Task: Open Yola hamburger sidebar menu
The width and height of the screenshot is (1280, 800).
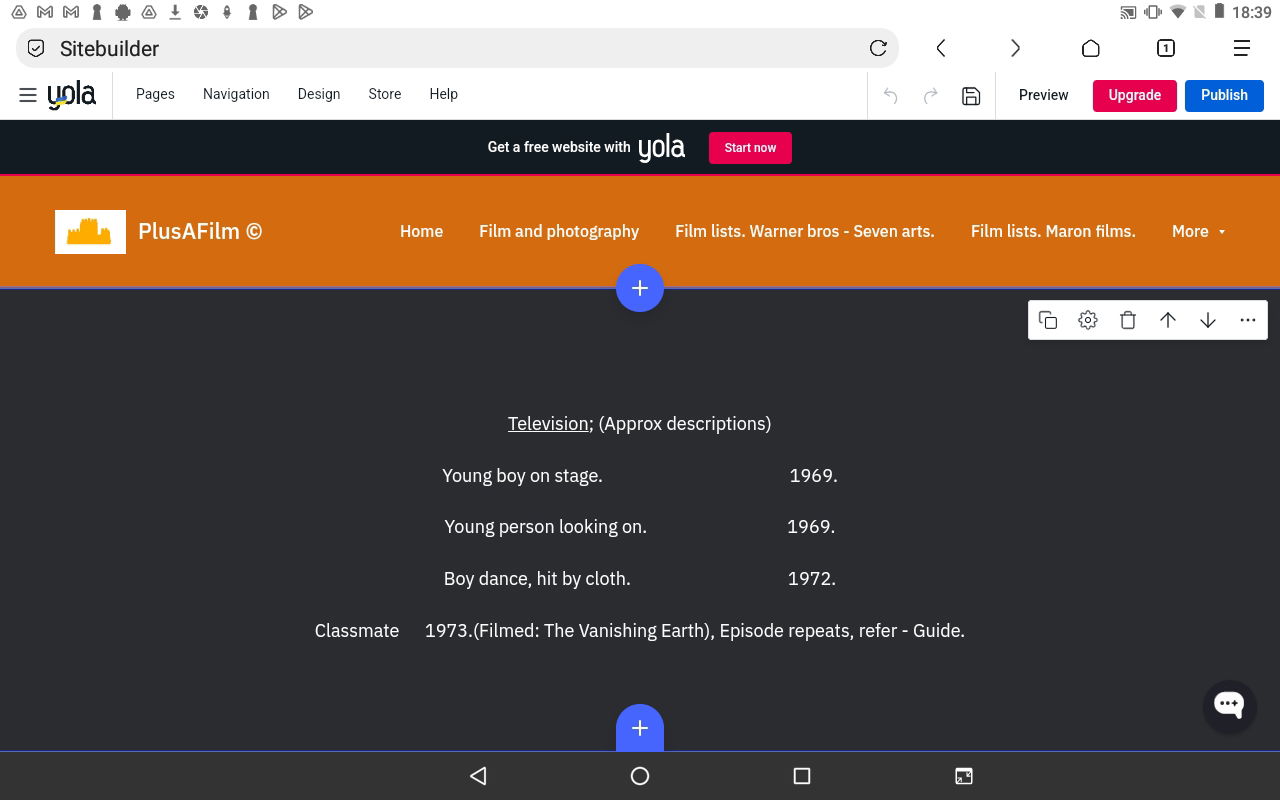Action: (x=28, y=95)
